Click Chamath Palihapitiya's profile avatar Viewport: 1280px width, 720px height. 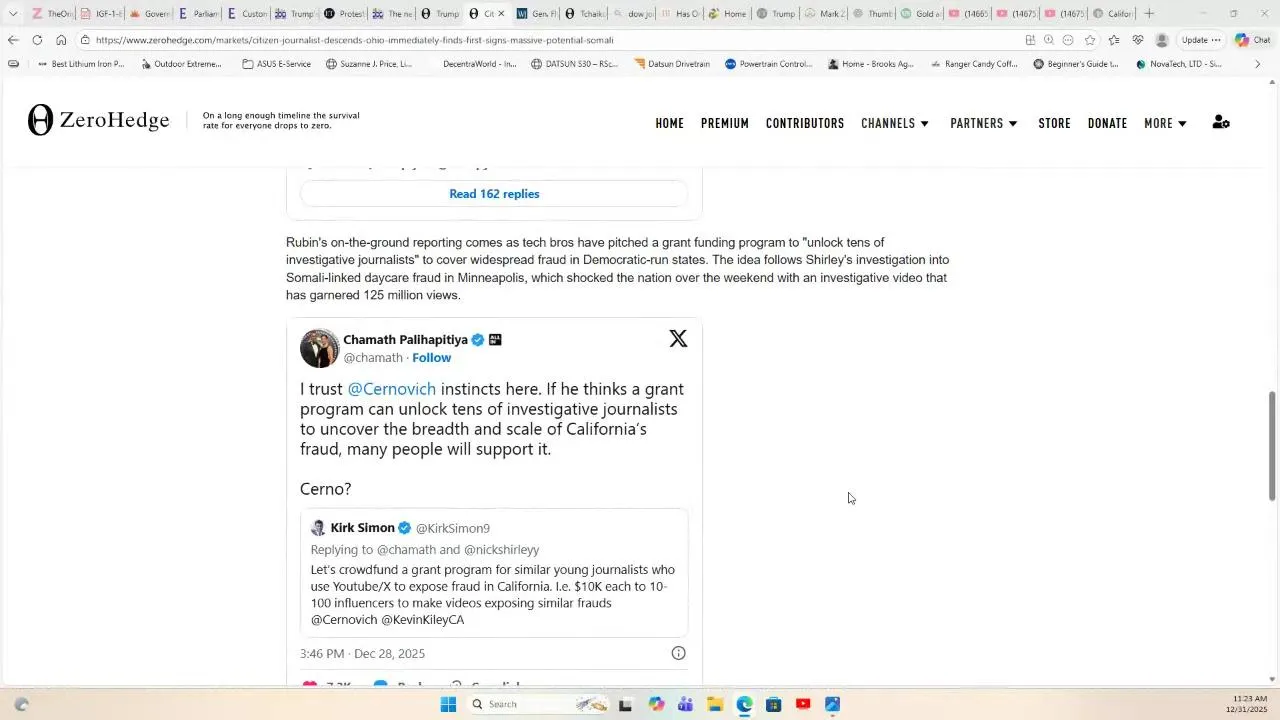tap(319, 348)
